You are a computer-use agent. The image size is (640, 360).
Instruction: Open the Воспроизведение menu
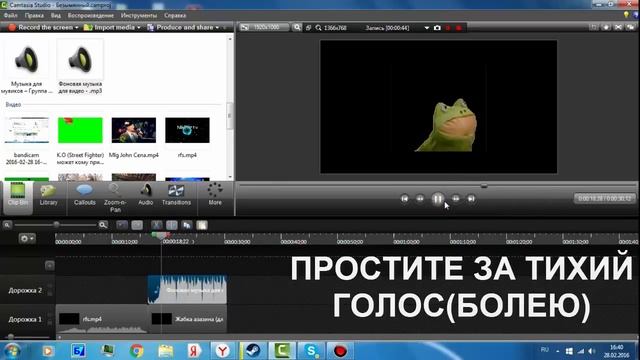tap(91, 16)
